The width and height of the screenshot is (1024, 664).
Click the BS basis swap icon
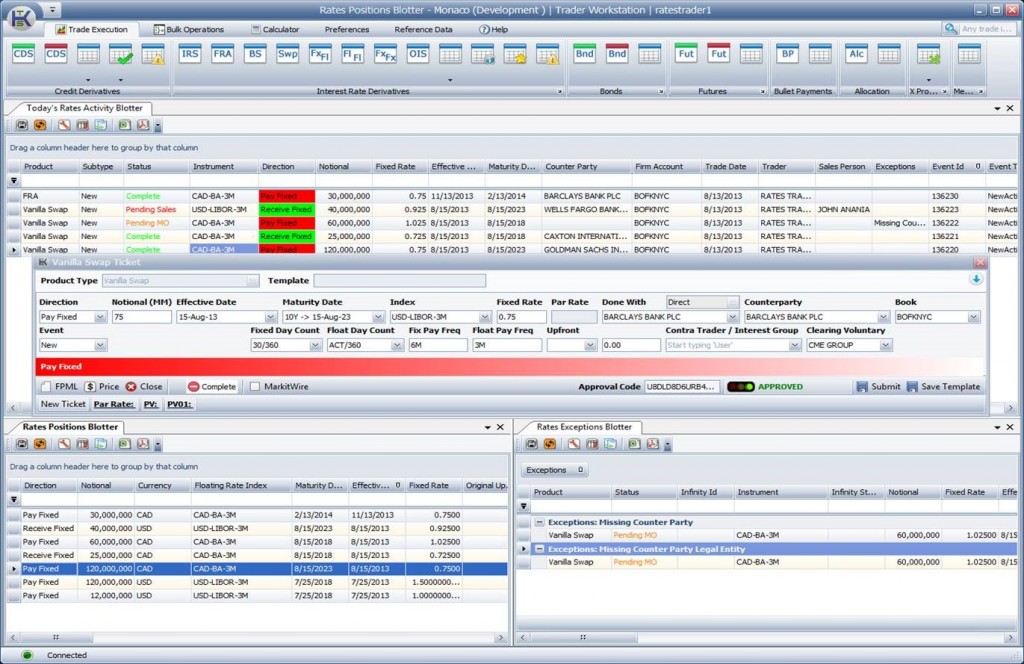[x=255, y=54]
